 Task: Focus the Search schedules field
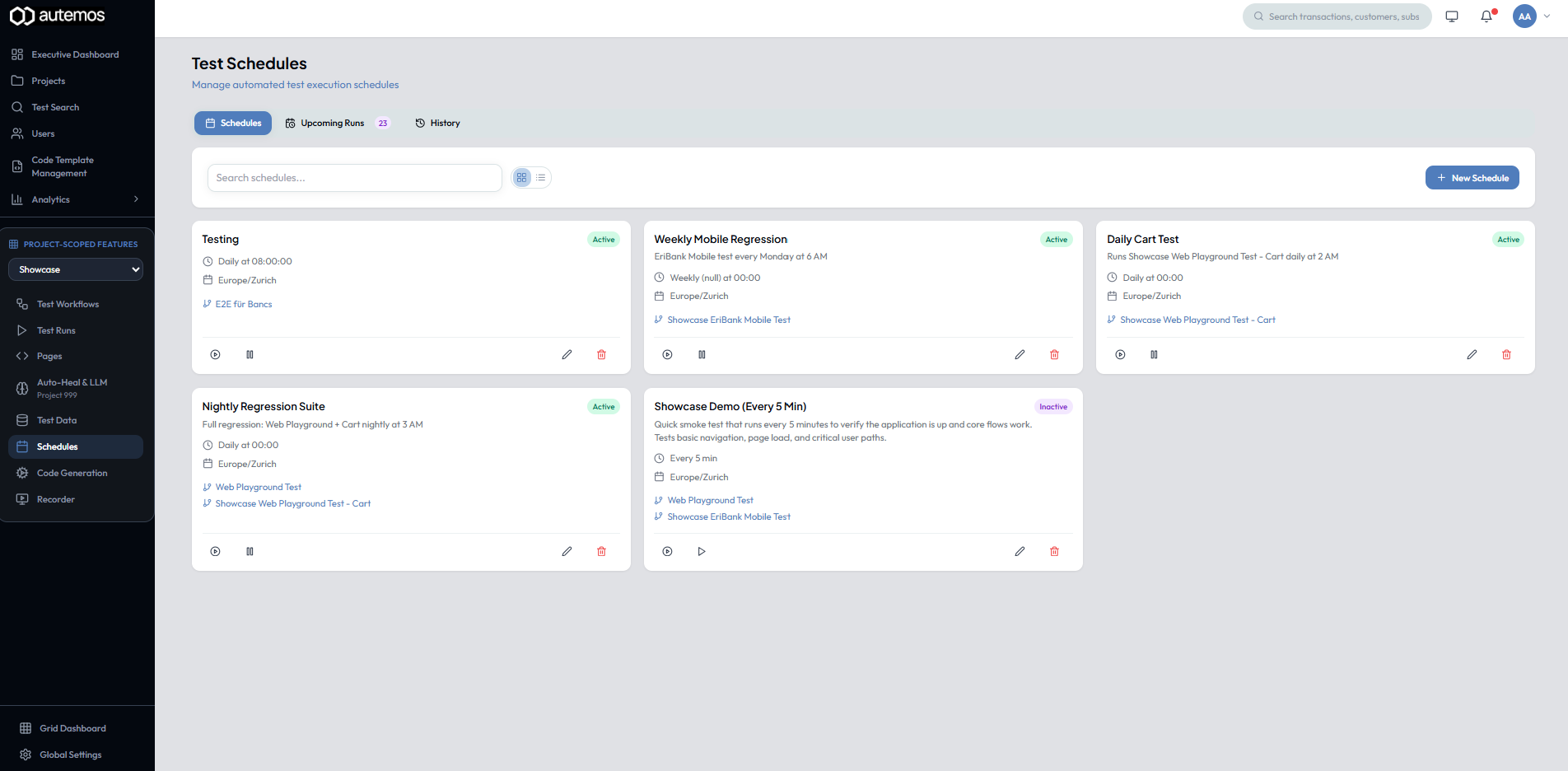coord(354,178)
